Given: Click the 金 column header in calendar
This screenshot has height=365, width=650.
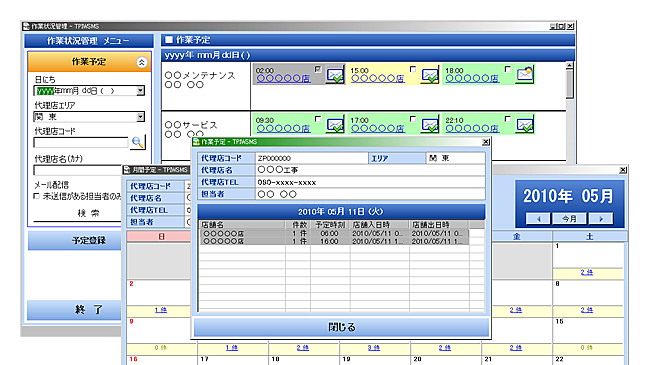Looking at the screenshot, I should [x=517, y=236].
